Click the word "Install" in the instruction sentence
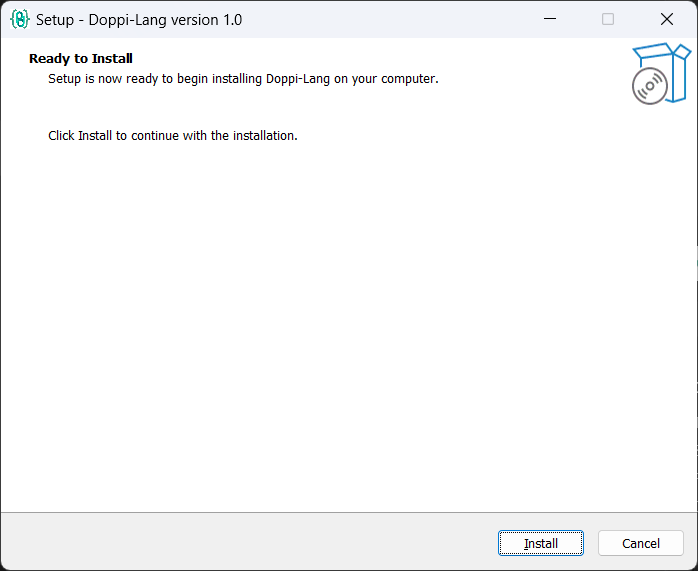 [x=94, y=135]
